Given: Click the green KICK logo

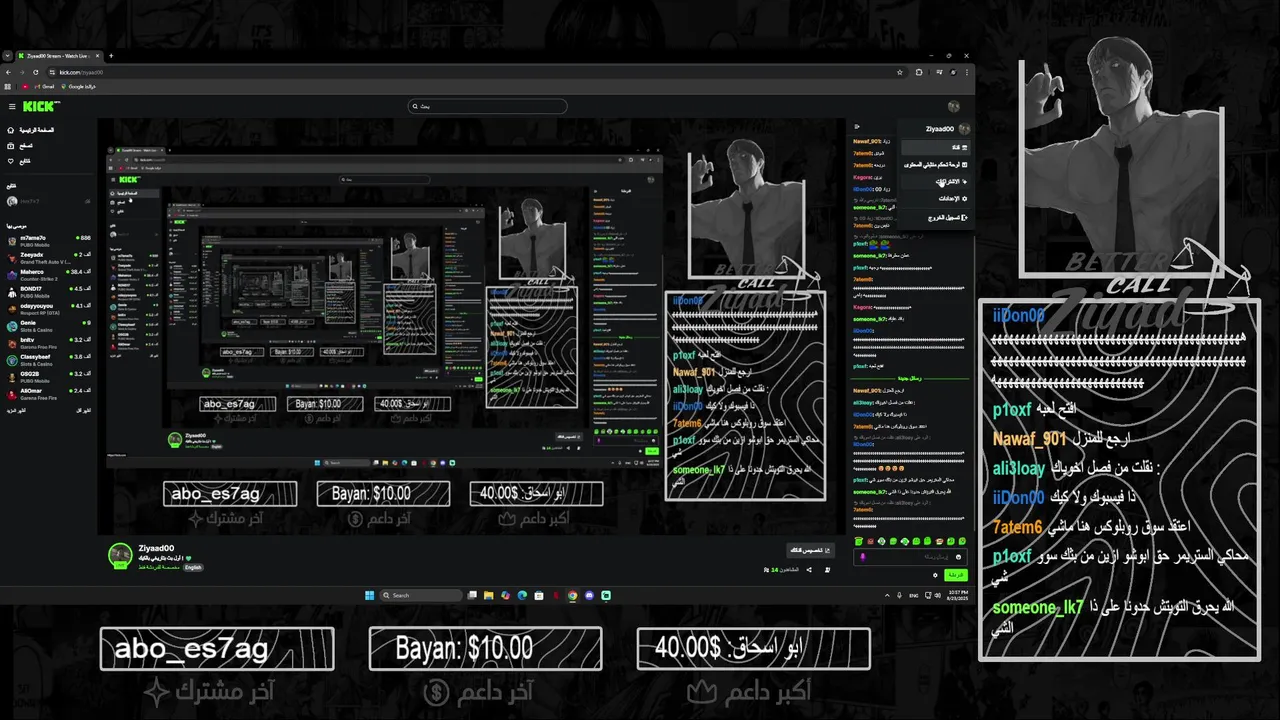Looking at the screenshot, I should [x=40, y=106].
